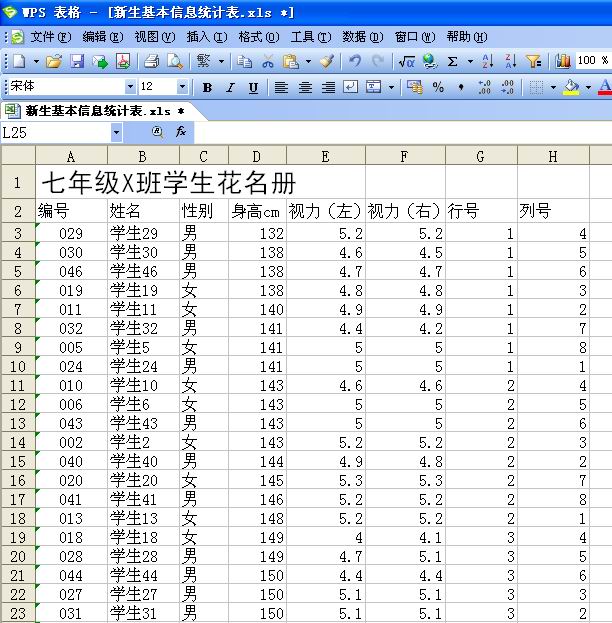Toggle underline formatting
The width and height of the screenshot is (612, 623).
253,88
